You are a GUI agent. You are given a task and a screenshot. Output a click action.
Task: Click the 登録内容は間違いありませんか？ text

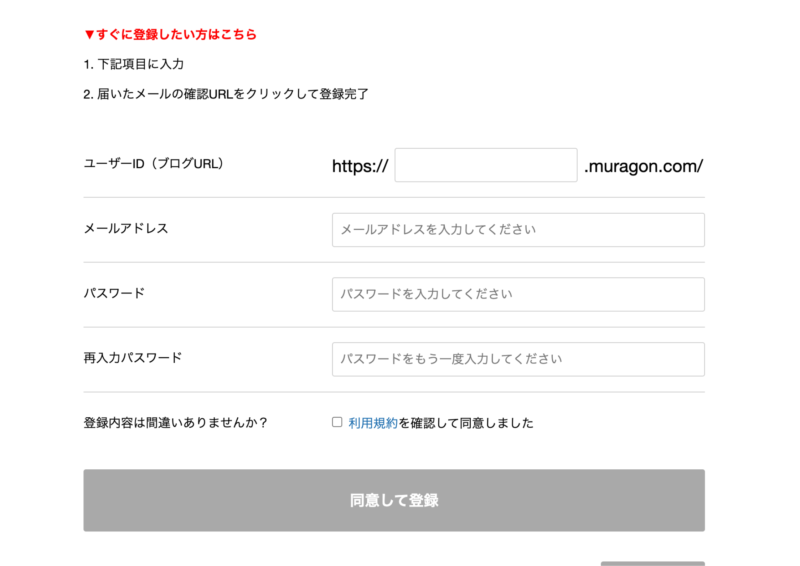175,423
